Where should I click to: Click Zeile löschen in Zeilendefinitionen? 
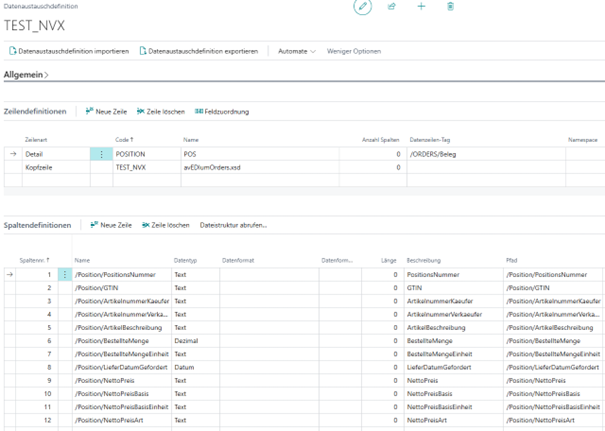click(x=165, y=111)
